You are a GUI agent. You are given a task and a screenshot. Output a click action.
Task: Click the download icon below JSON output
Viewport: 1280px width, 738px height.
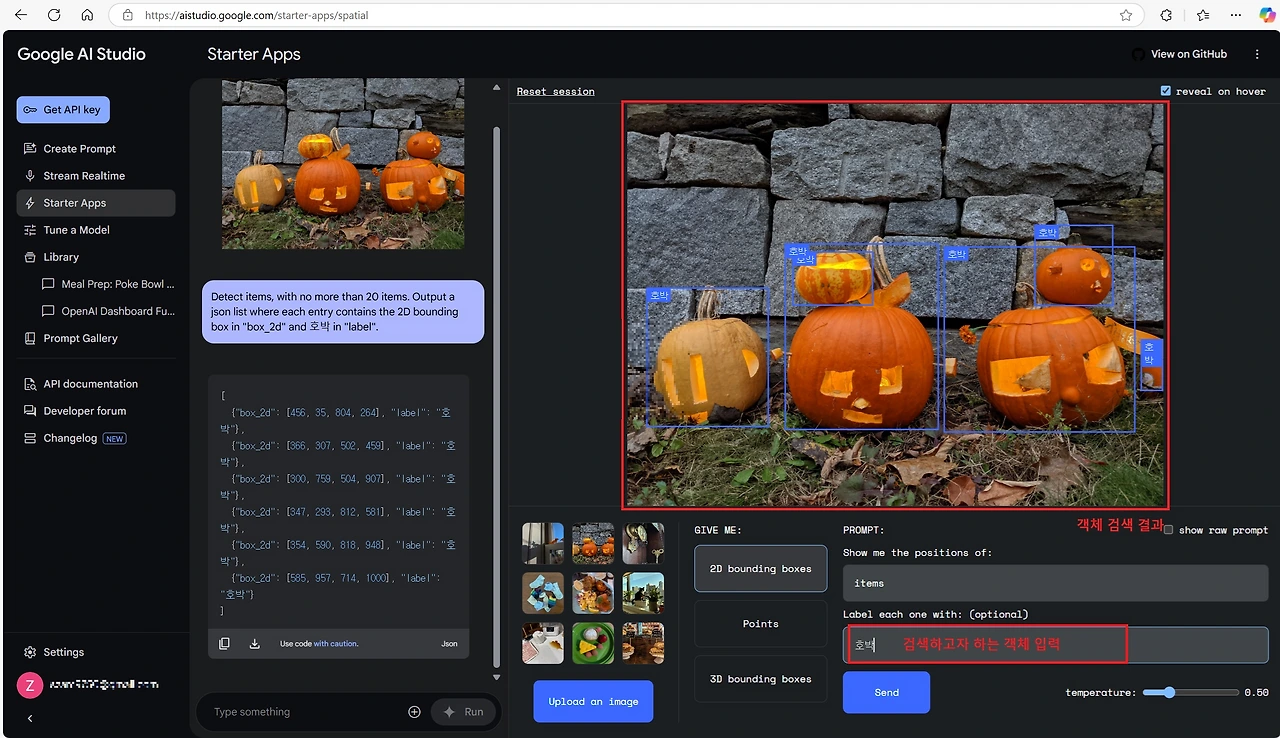(x=254, y=644)
